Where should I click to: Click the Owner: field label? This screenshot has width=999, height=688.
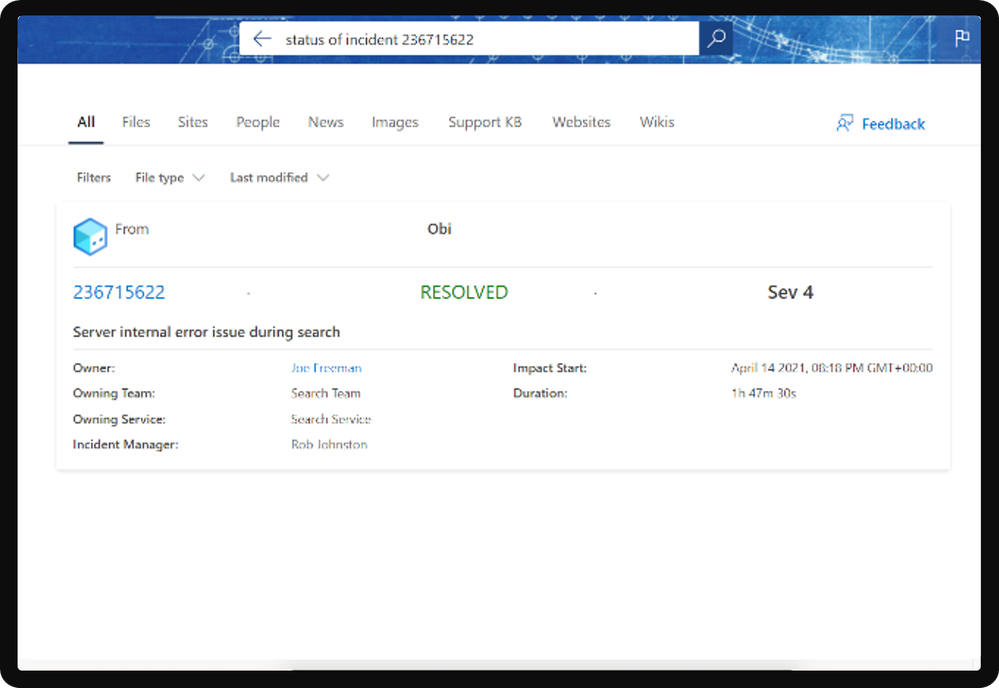pos(94,368)
